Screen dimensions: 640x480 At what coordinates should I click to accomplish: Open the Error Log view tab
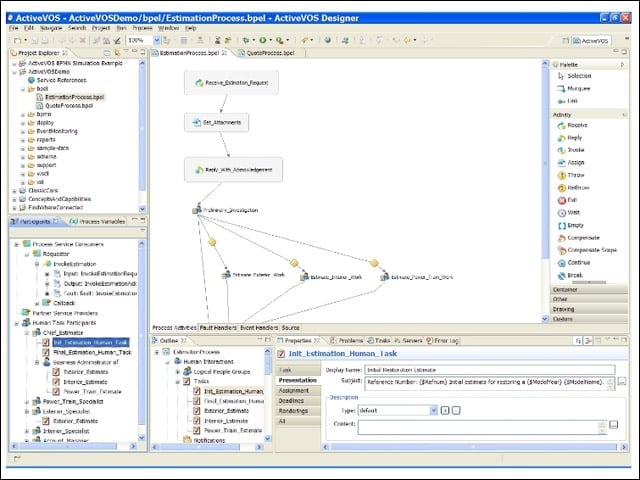[443, 340]
